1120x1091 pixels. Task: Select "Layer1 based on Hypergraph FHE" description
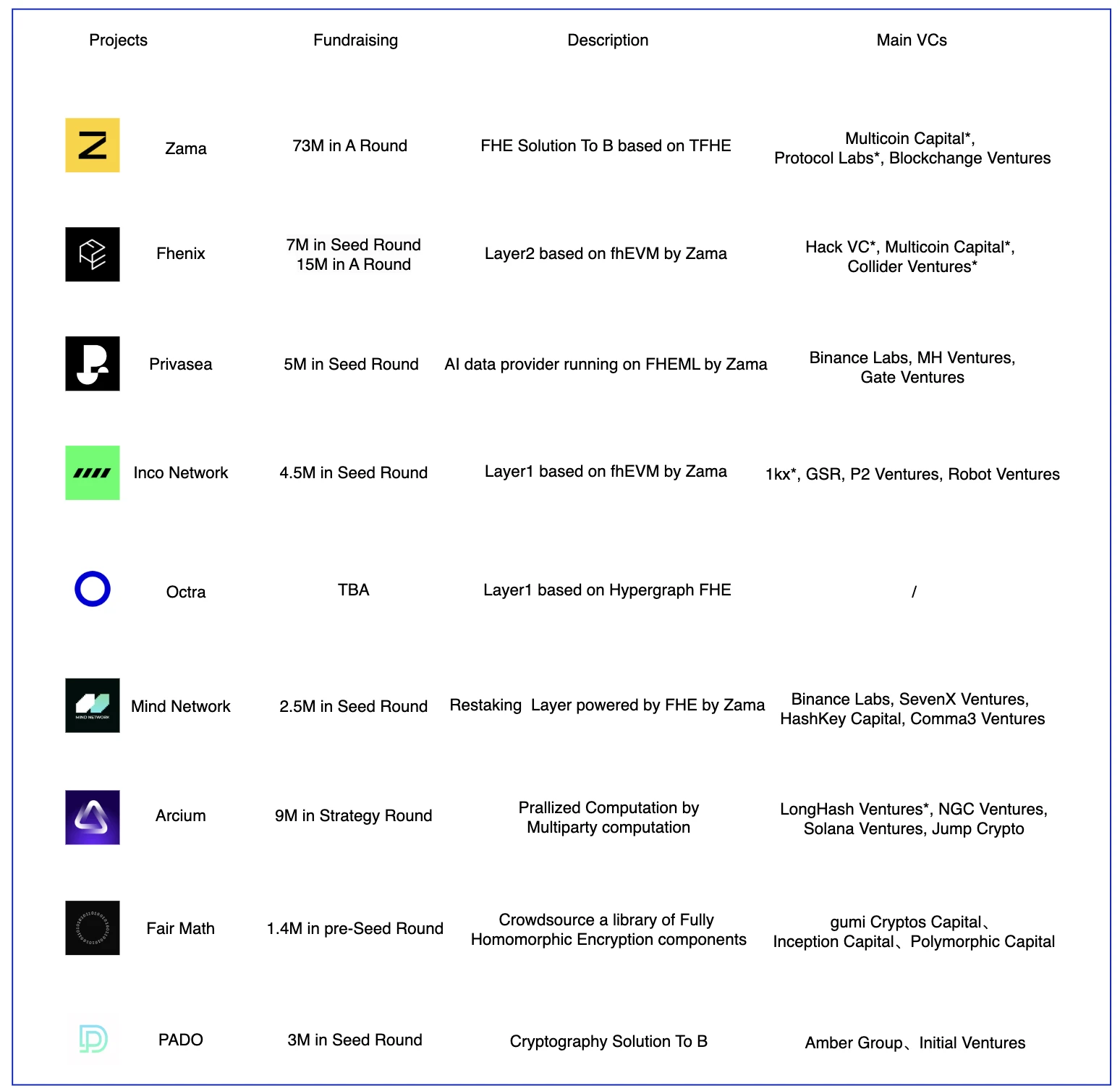point(607,590)
